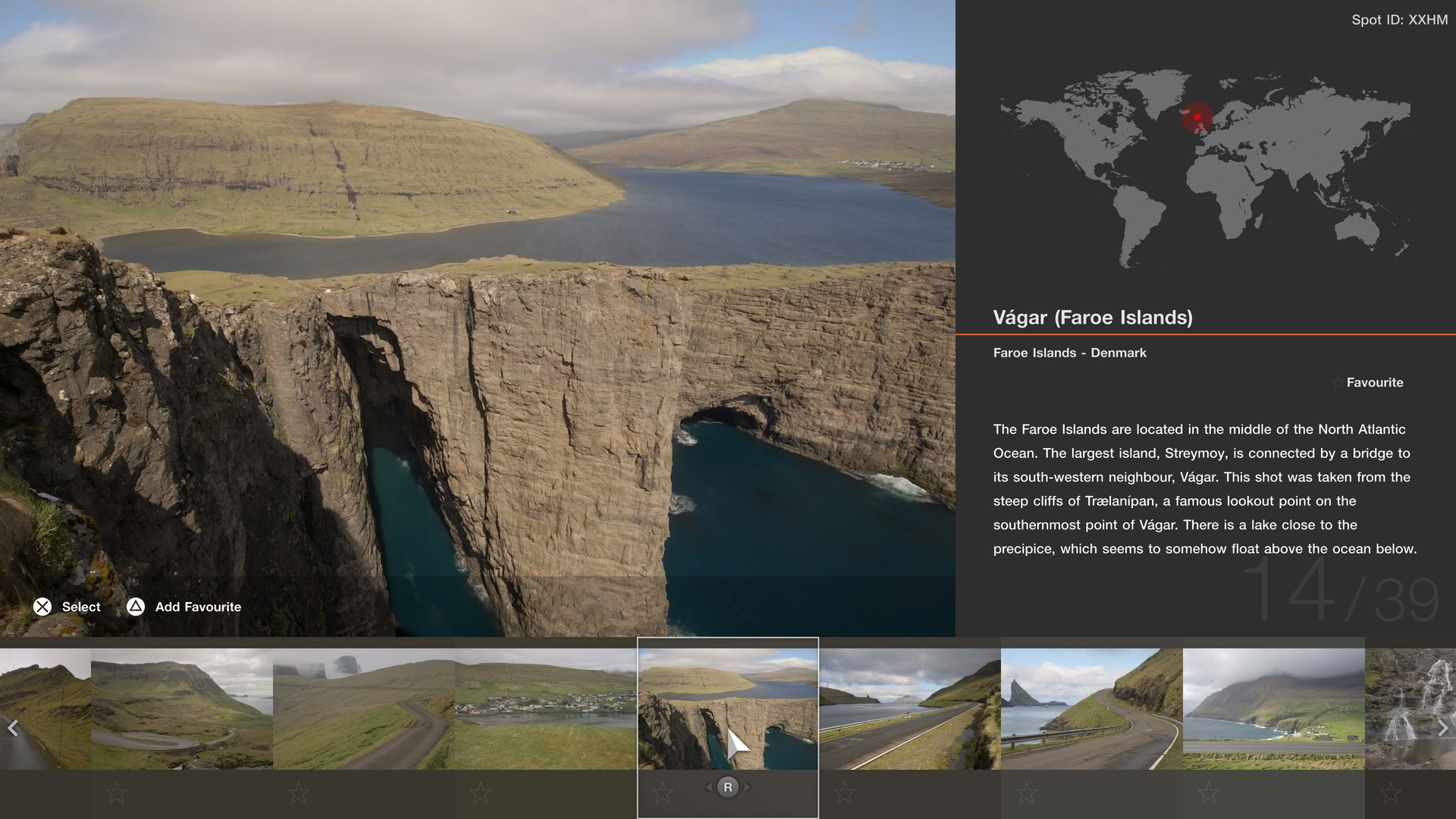Select the hairpin road valley thumbnail
The image size is (1456, 819).
point(181,708)
